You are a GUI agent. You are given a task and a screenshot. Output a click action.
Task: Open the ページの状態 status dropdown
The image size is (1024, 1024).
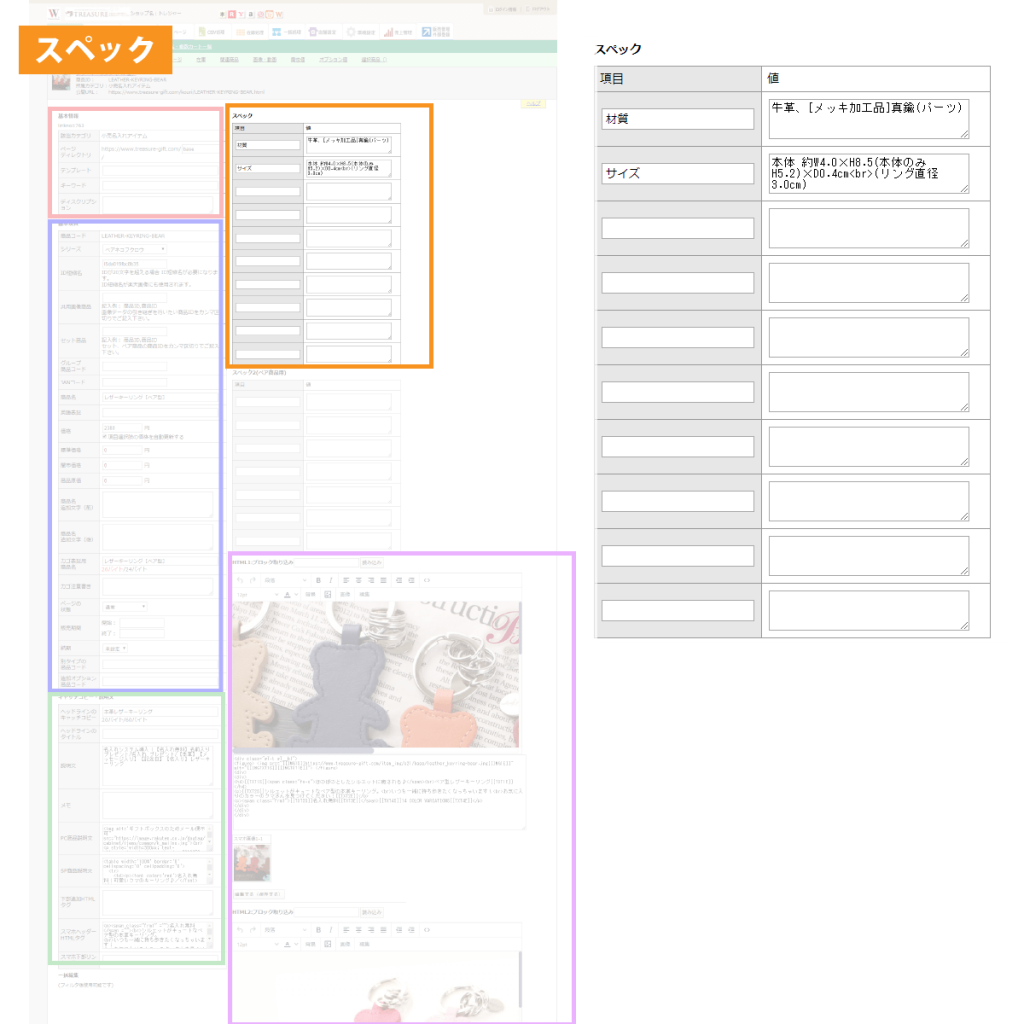pyautogui.click(x=125, y=606)
